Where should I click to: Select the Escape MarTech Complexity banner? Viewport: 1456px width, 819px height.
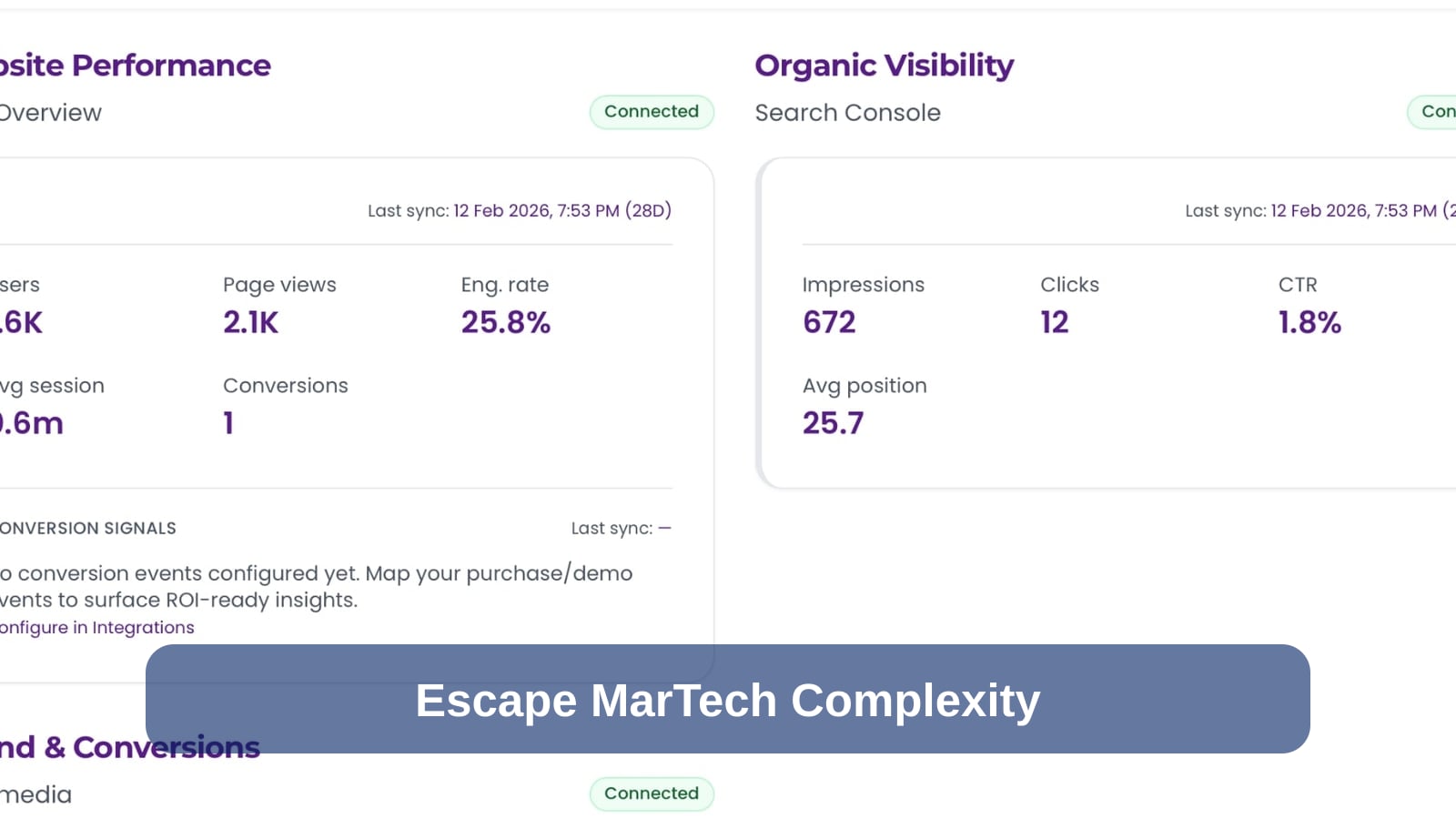pos(728,699)
